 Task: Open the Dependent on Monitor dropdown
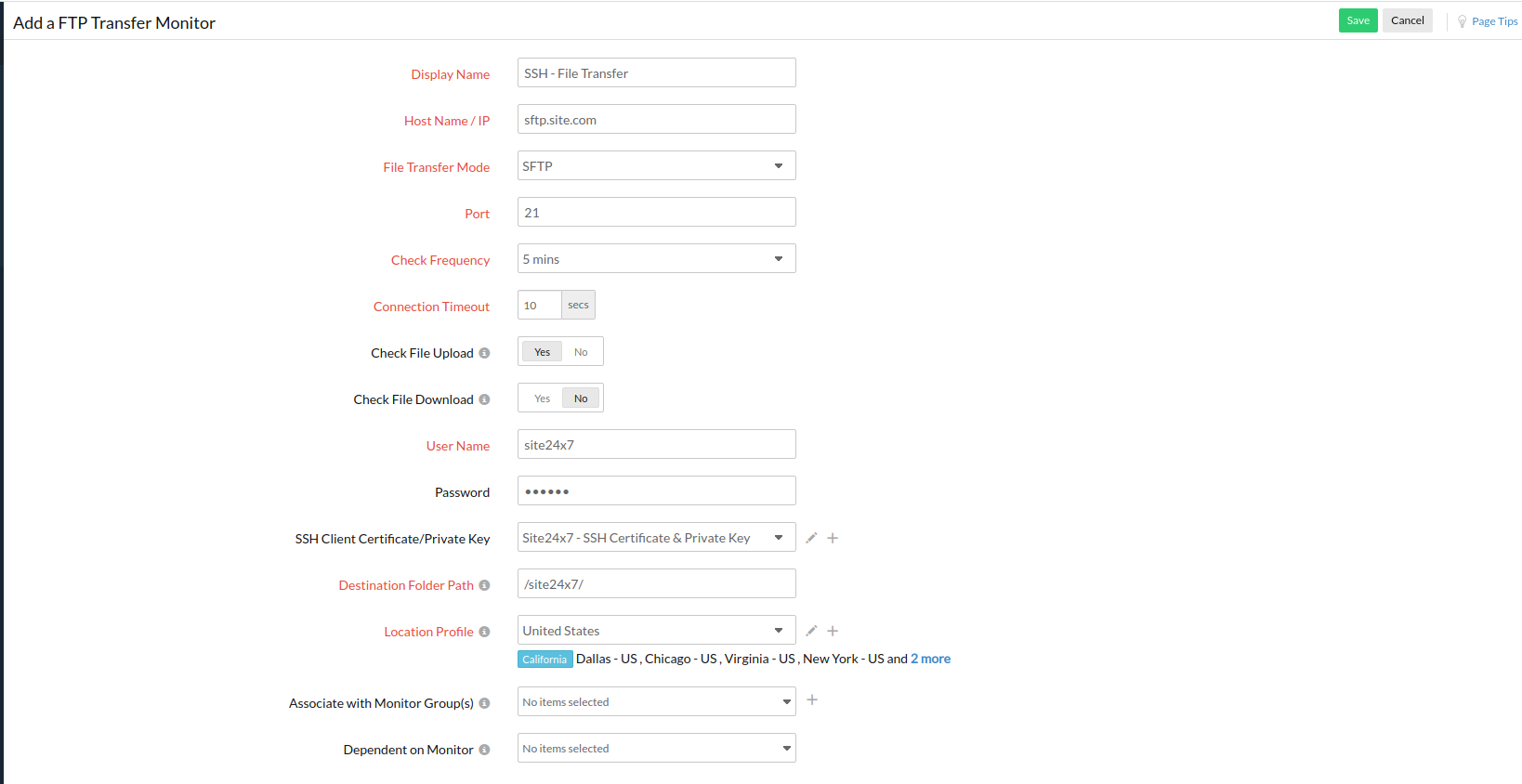pos(656,749)
